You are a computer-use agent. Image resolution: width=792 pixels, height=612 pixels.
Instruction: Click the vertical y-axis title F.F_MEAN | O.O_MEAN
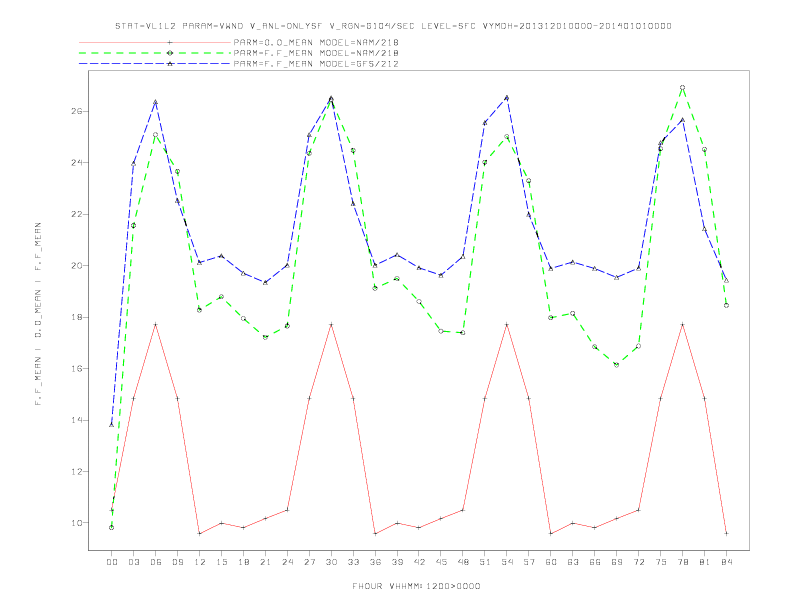38,314
